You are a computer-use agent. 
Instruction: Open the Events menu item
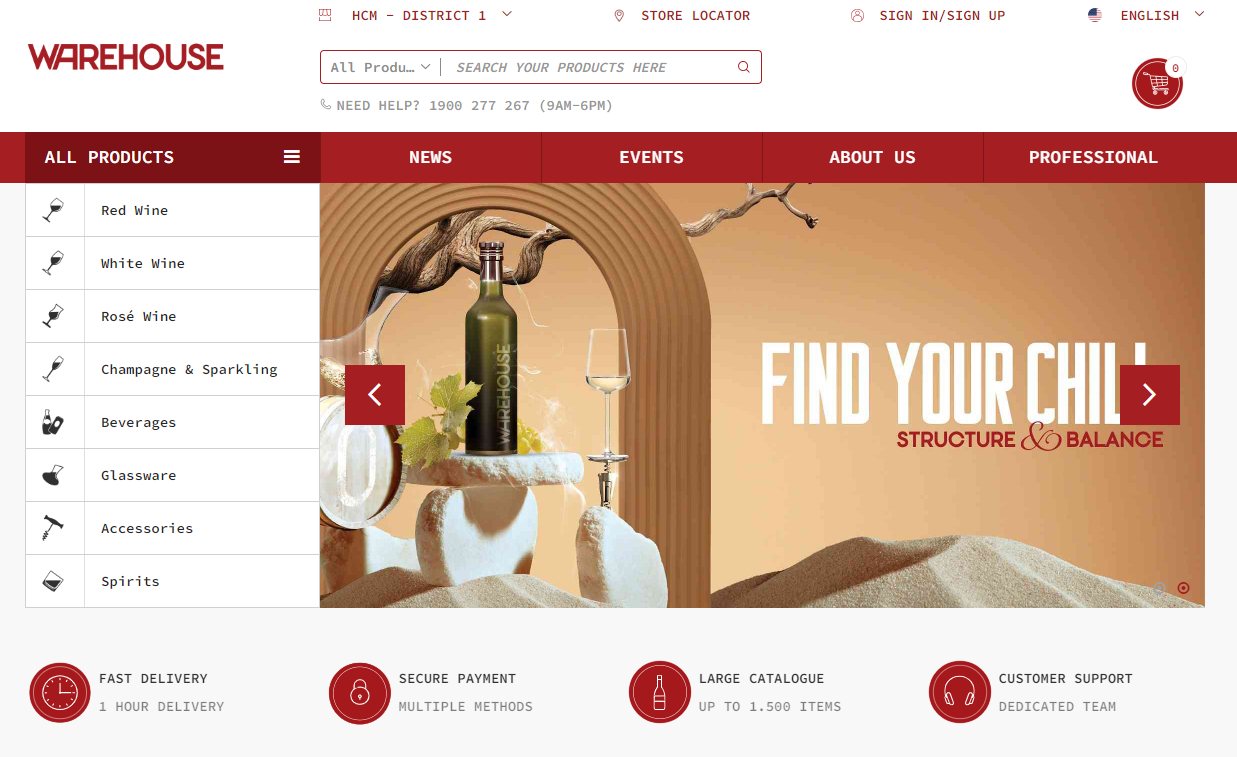click(x=652, y=157)
